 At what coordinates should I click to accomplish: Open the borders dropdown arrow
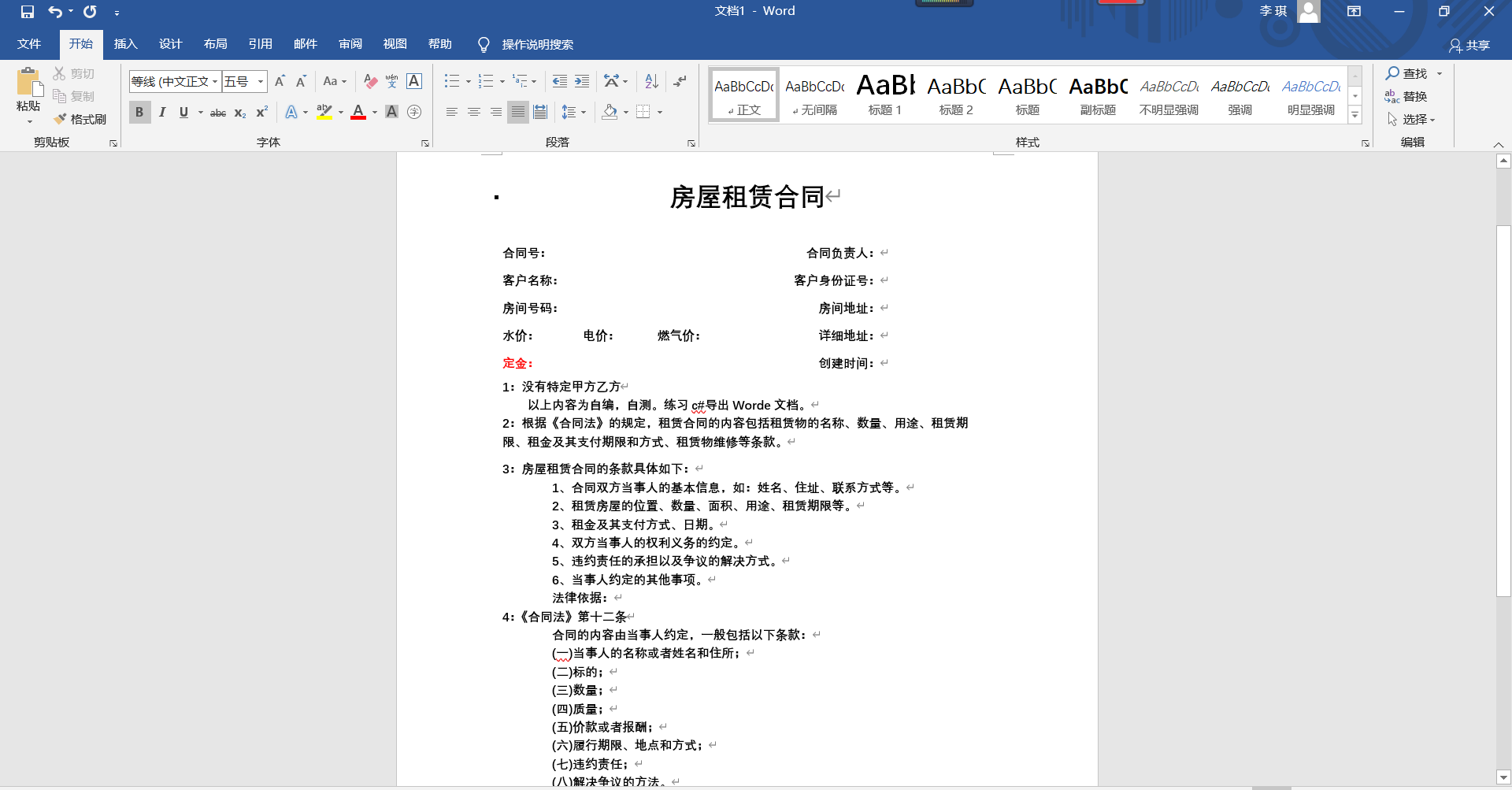pos(660,112)
